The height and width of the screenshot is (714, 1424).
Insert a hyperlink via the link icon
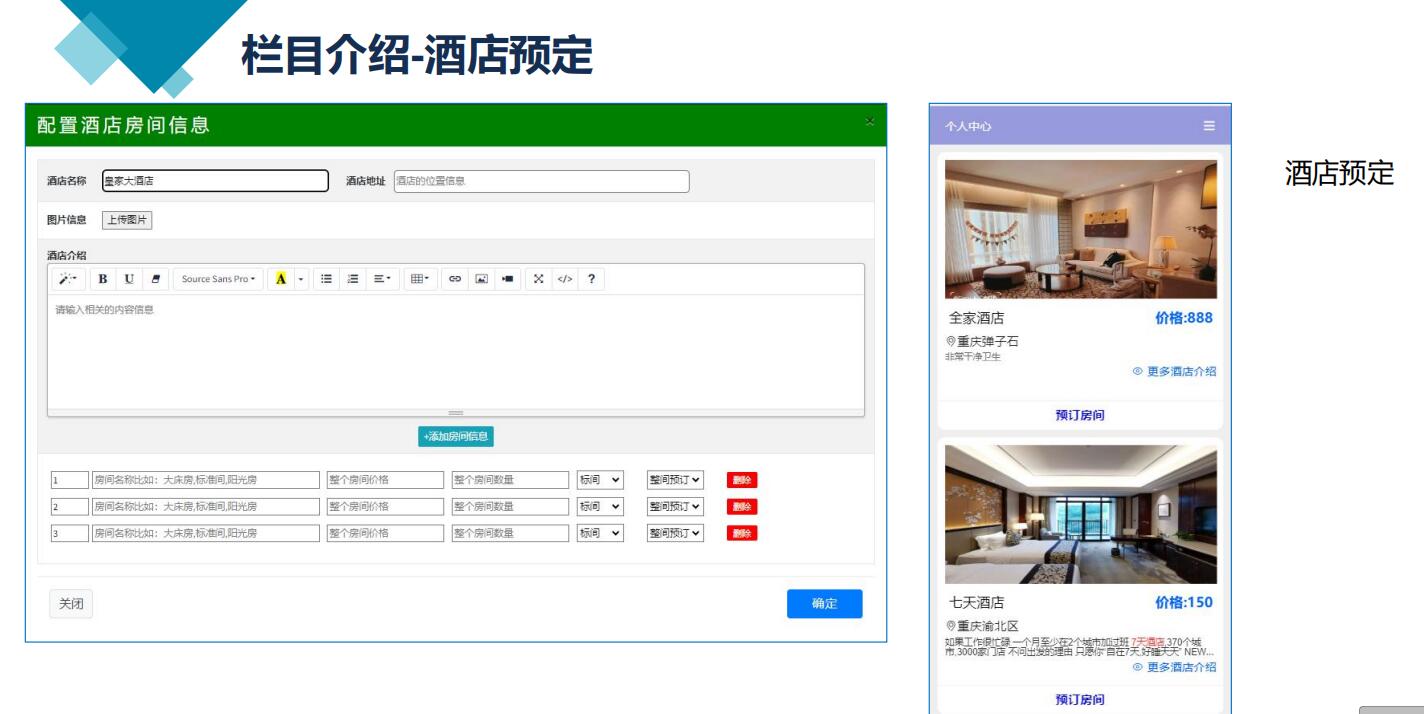tap(456, 279)
